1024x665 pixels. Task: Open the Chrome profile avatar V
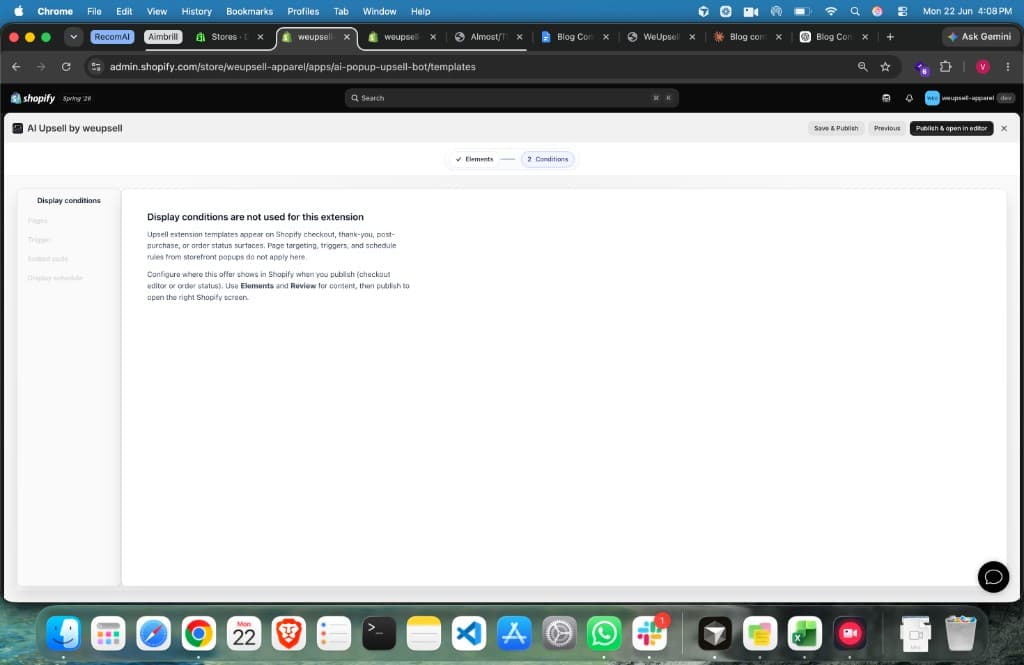(x=982, y=67)
